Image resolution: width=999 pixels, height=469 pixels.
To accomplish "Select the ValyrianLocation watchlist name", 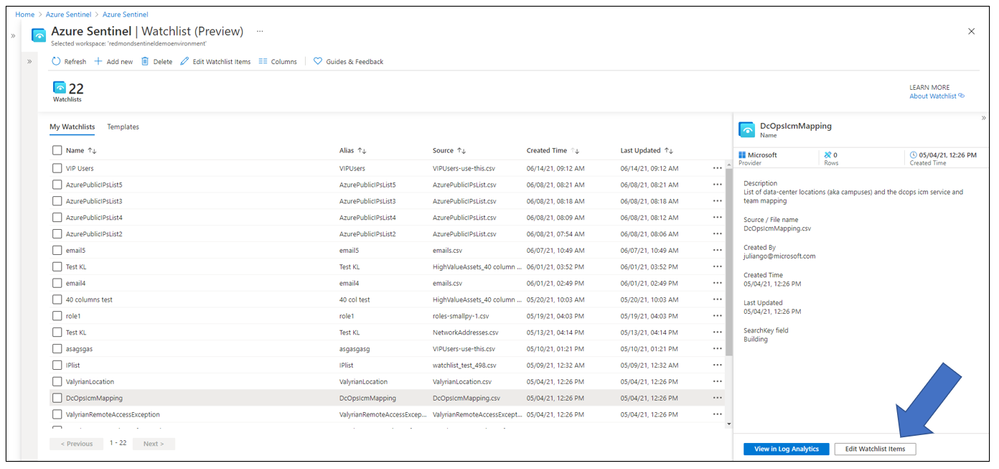I will click(x=90, y=382).
